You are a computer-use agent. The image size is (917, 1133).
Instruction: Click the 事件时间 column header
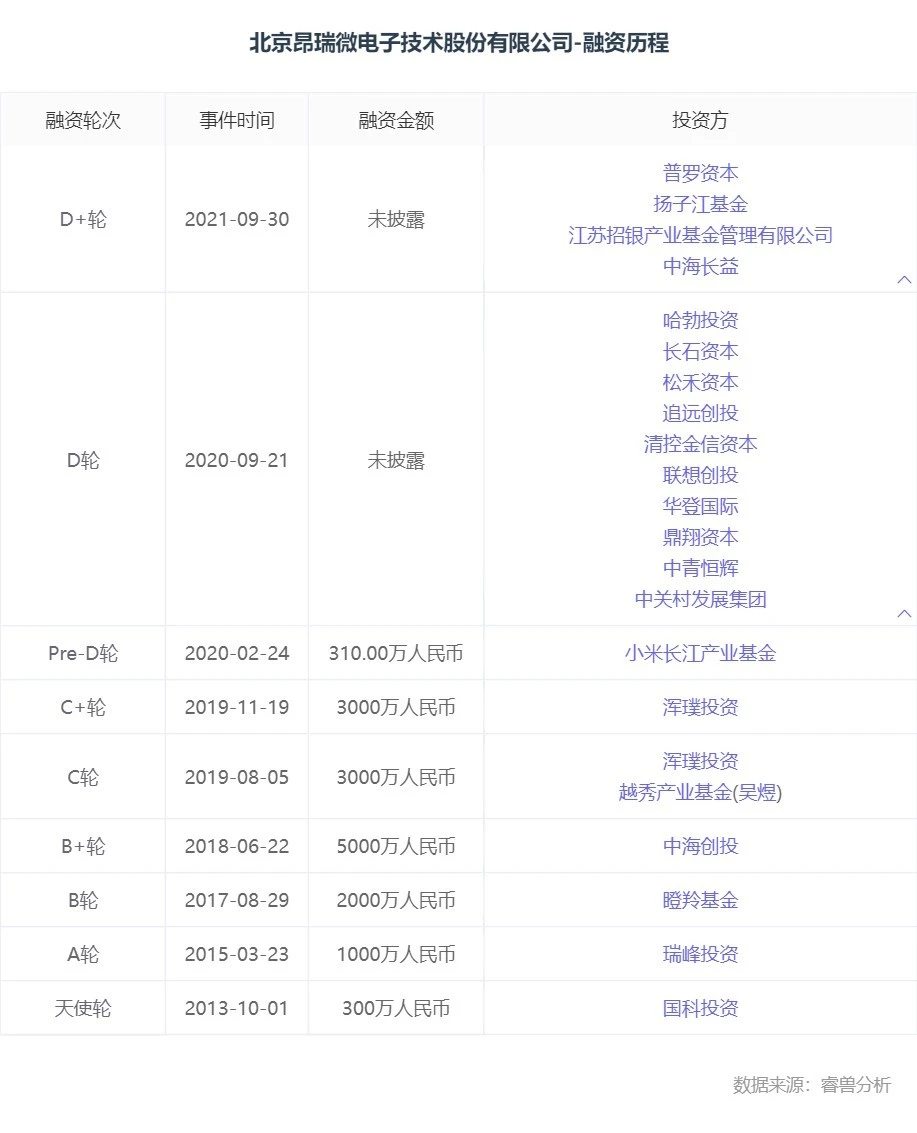(237, 120)
